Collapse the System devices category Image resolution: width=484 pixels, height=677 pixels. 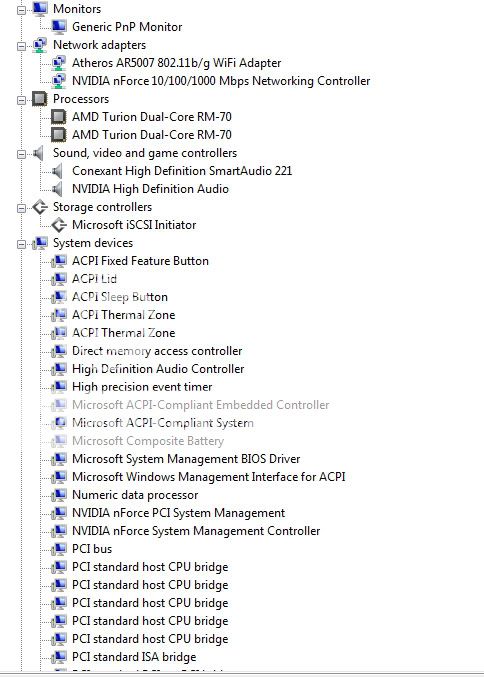[21, 244]
